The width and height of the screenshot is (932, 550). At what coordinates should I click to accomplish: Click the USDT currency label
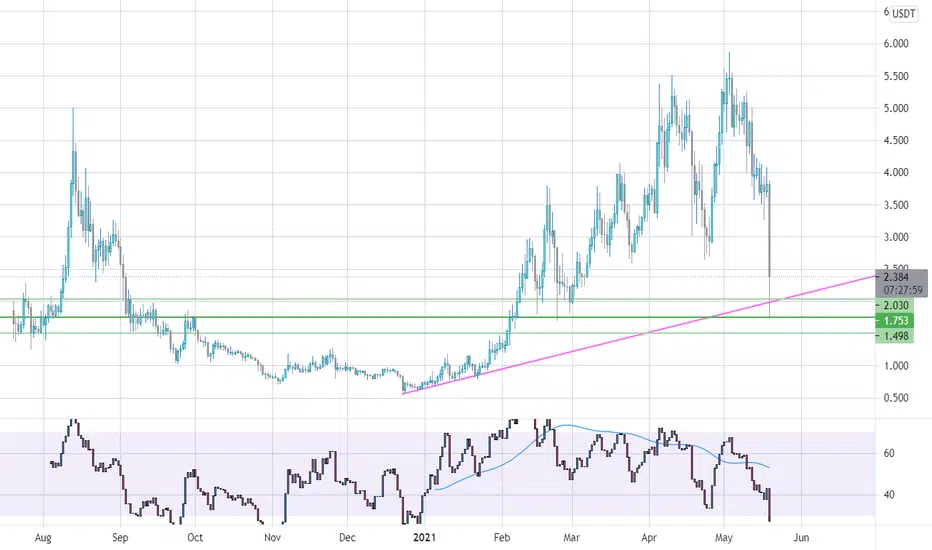click(x=903, y=14)
